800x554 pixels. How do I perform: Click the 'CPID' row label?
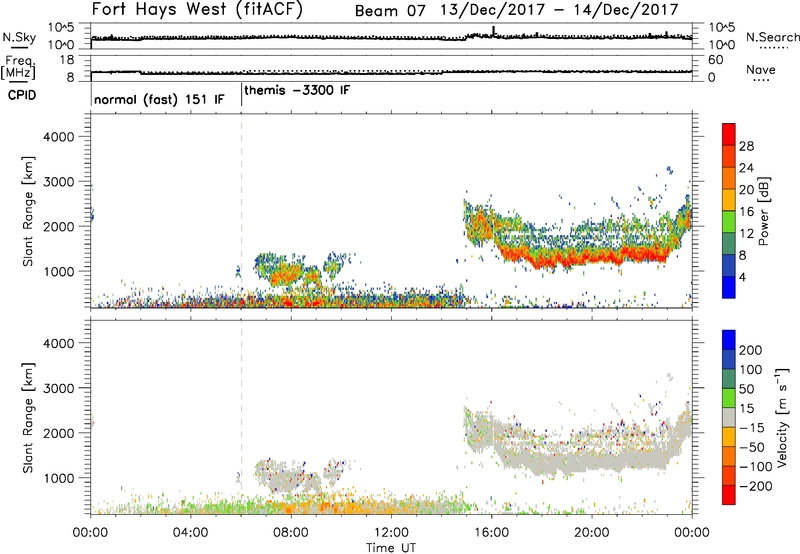point(22,95)
